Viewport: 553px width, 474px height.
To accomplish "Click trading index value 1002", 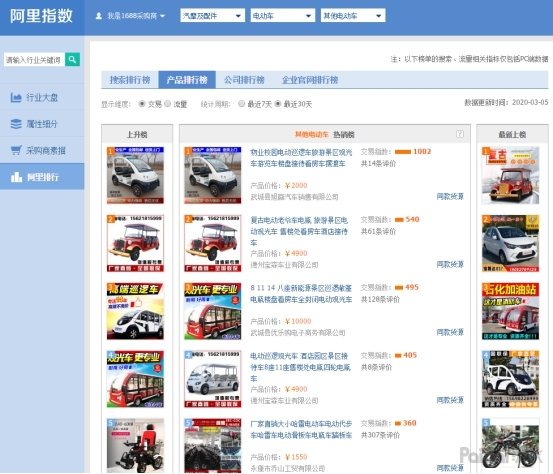I will (x=422, y=151).
